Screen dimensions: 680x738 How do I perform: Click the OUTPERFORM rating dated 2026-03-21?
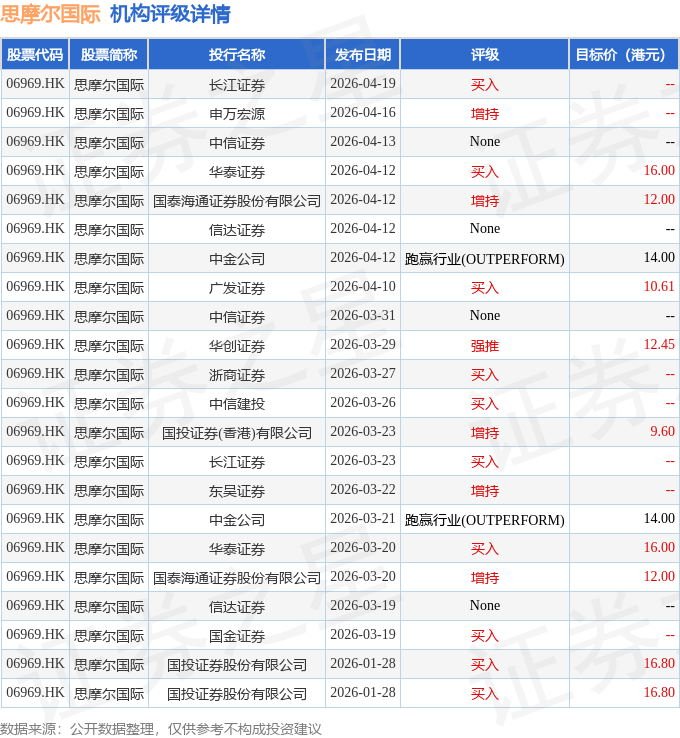click(485, 520)
